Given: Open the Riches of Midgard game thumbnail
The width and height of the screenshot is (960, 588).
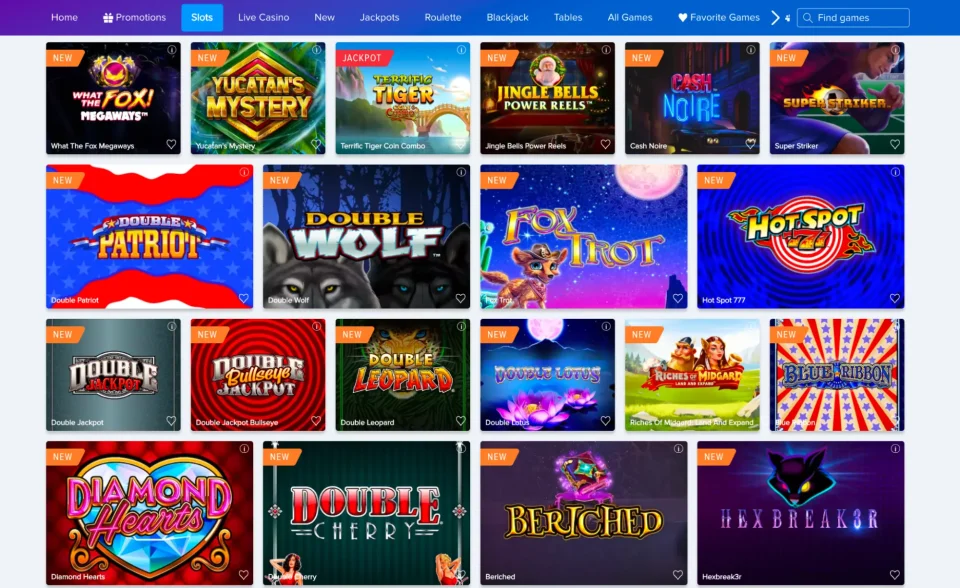Looking at the screenshot, I should pos(692,375).
